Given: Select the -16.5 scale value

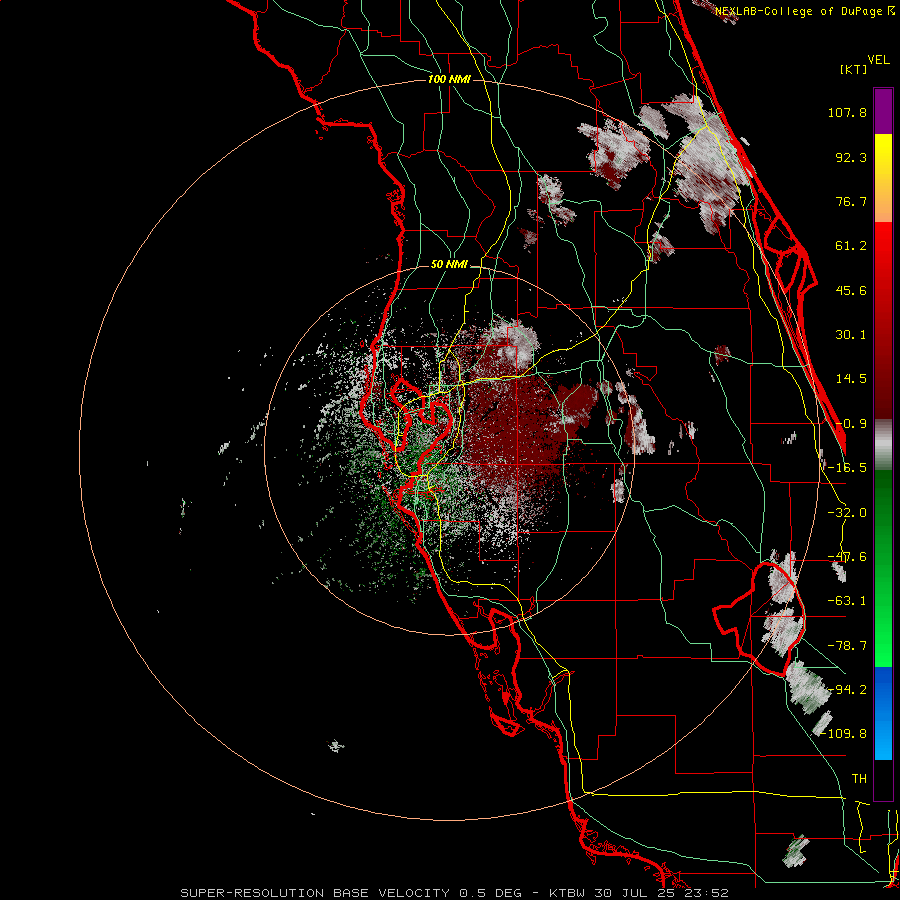Looking at the screenshot, I should 847,468.
